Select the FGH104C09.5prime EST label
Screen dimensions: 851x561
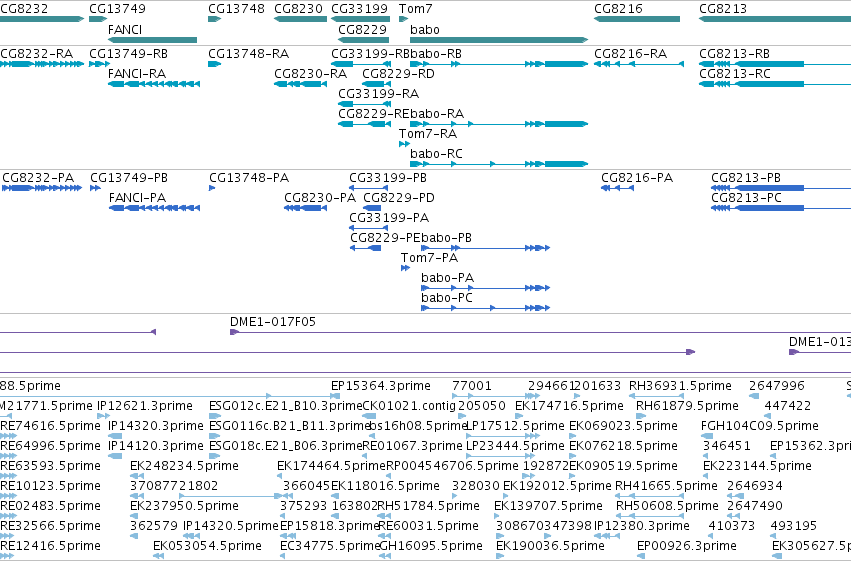coord(760,426)
